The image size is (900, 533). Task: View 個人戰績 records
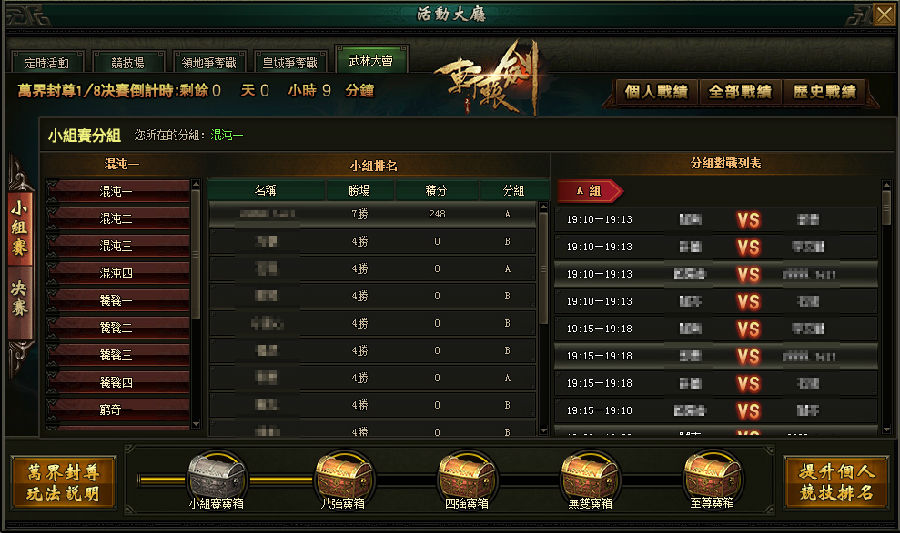[656, 92]
